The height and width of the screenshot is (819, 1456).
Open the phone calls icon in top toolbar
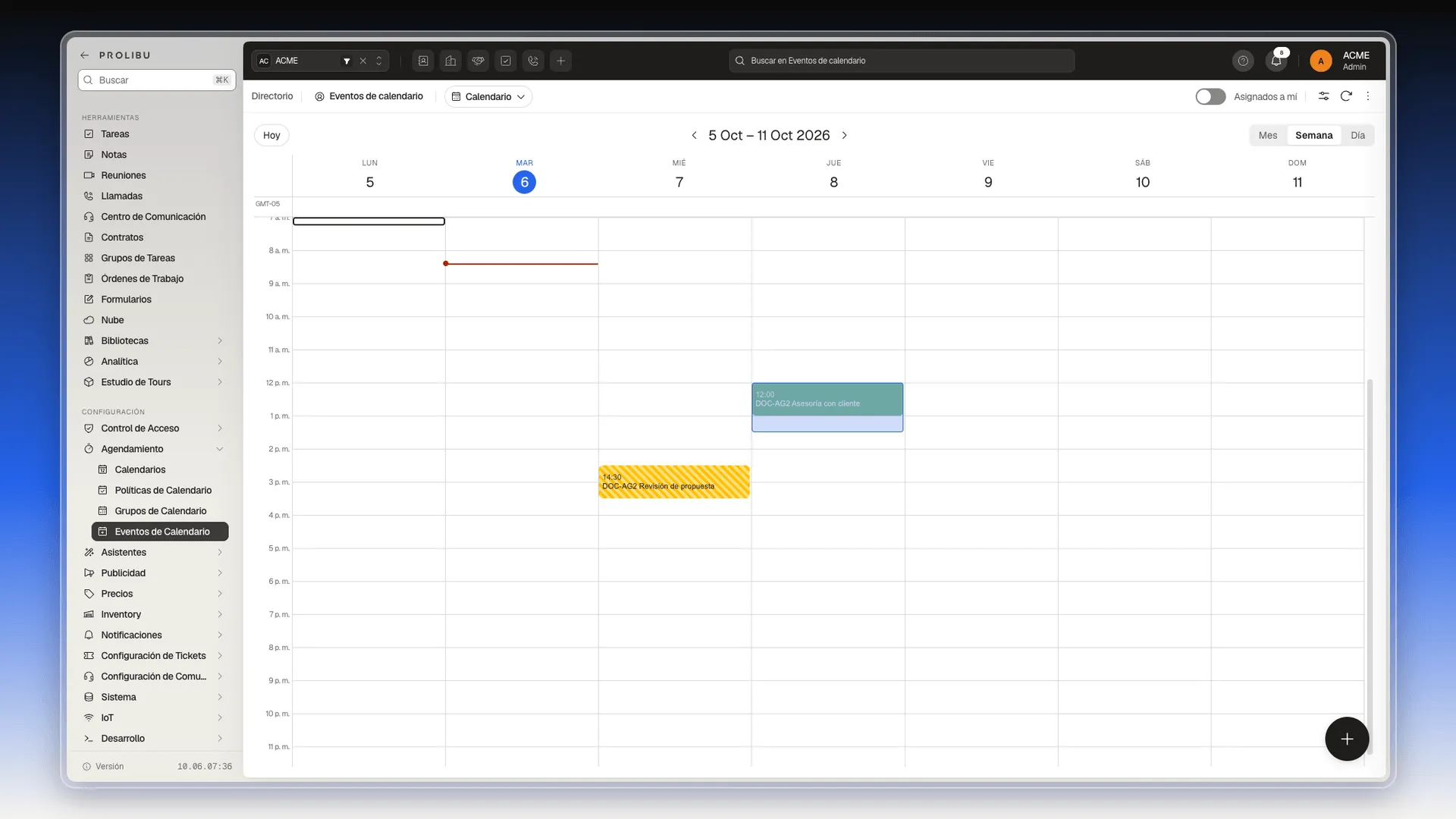tap(533, 61)
